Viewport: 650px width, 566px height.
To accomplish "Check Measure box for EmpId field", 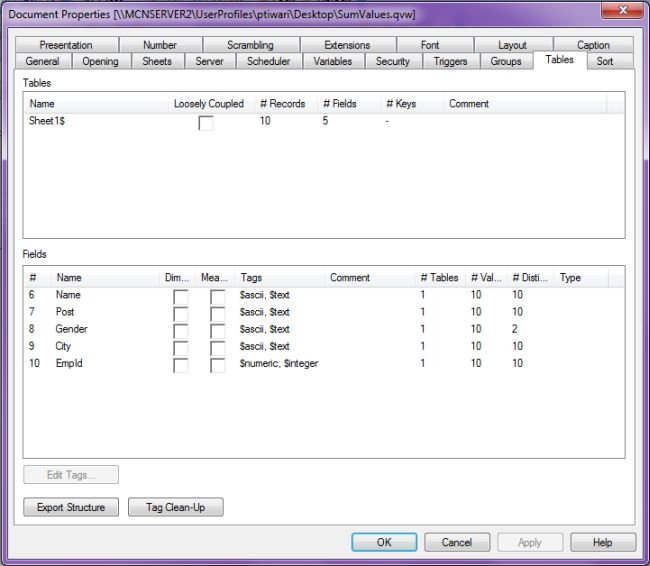I will 217,365.
